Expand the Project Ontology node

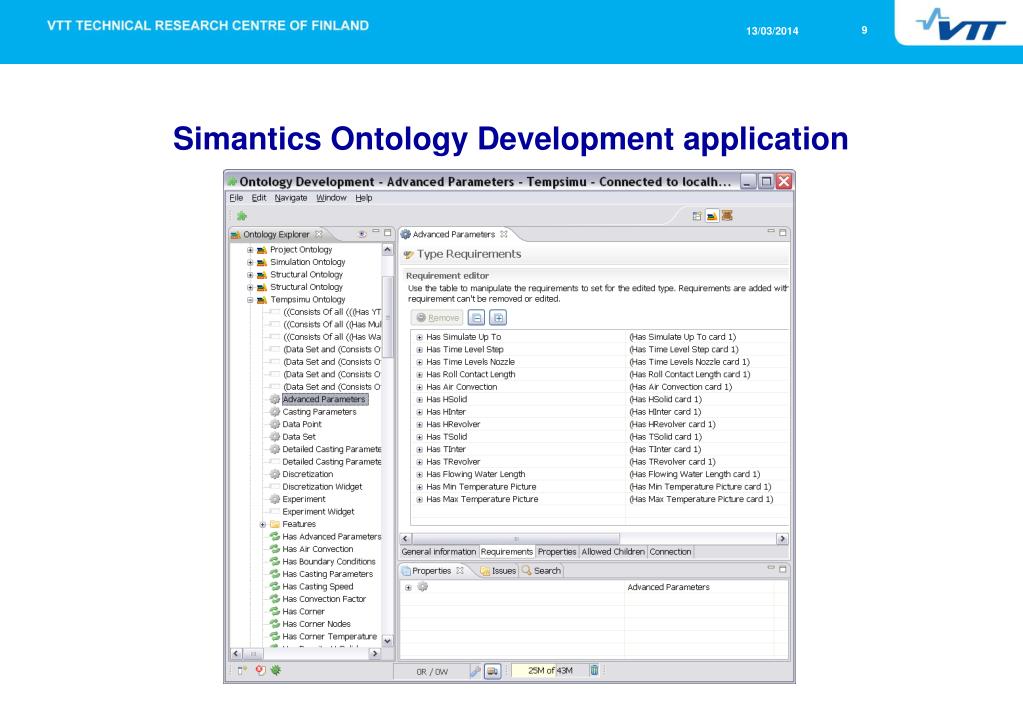click(250, 250)
